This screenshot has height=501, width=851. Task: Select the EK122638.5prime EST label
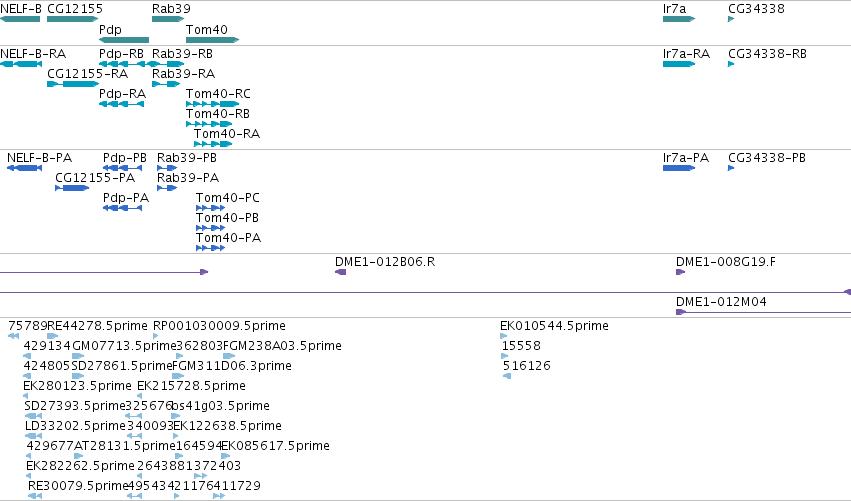227,426
